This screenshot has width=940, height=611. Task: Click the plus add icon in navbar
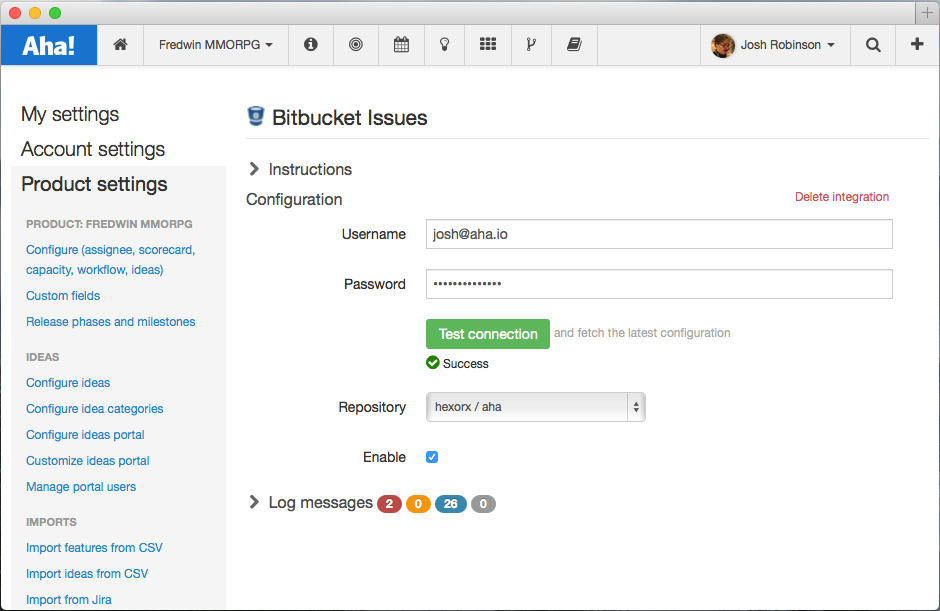click(x=917, y=44)
